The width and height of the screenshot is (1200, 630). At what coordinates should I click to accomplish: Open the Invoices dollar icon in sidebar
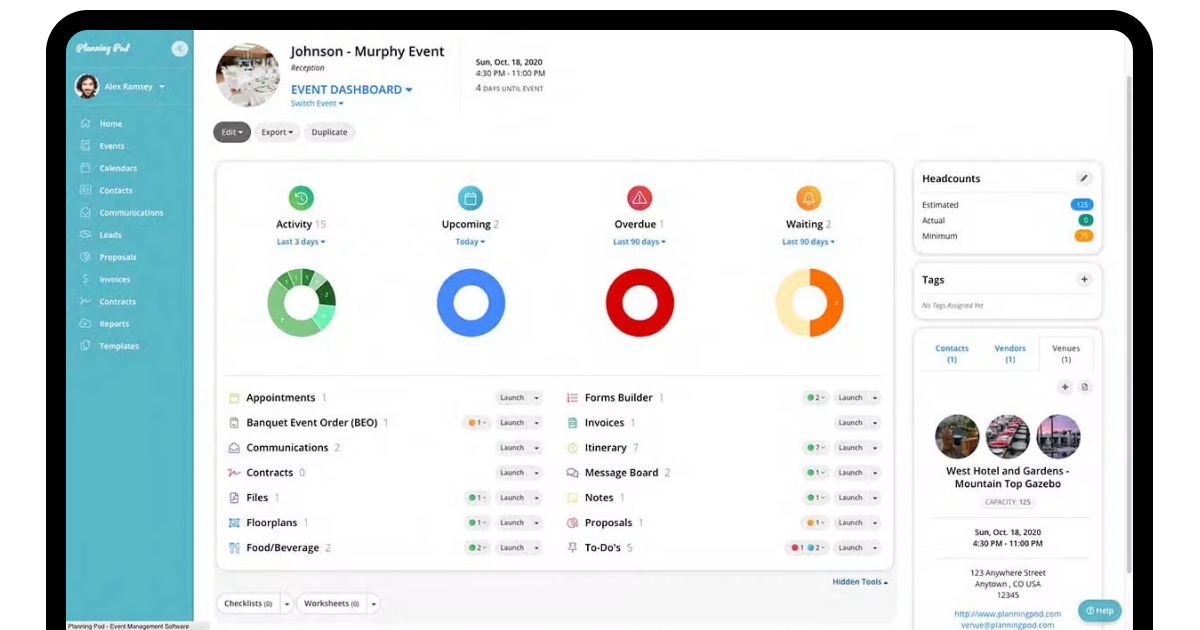coord(86,279)
